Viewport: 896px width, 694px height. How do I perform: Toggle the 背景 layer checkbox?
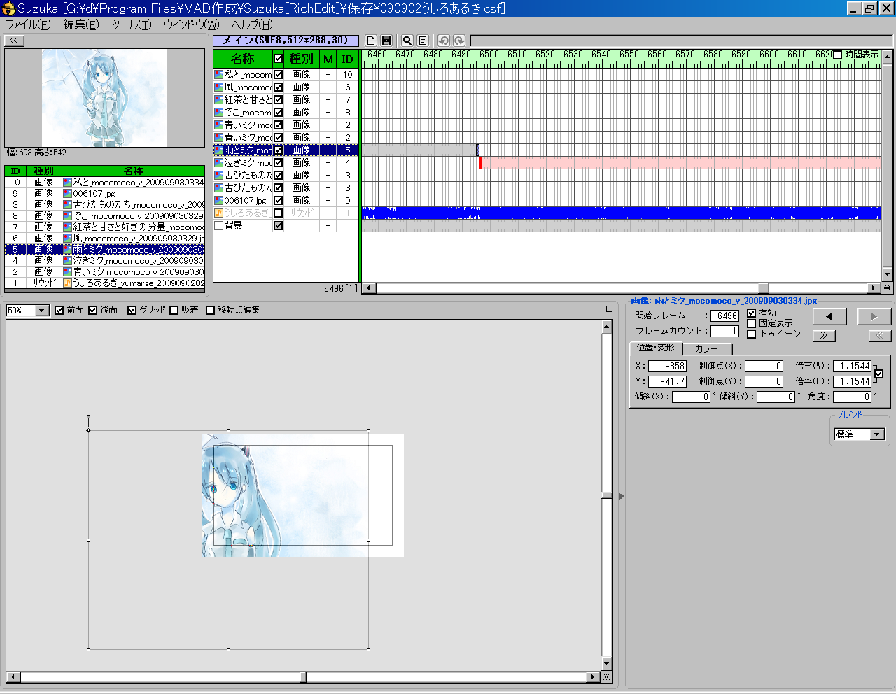pyautogui.click(x=278, y=225)
